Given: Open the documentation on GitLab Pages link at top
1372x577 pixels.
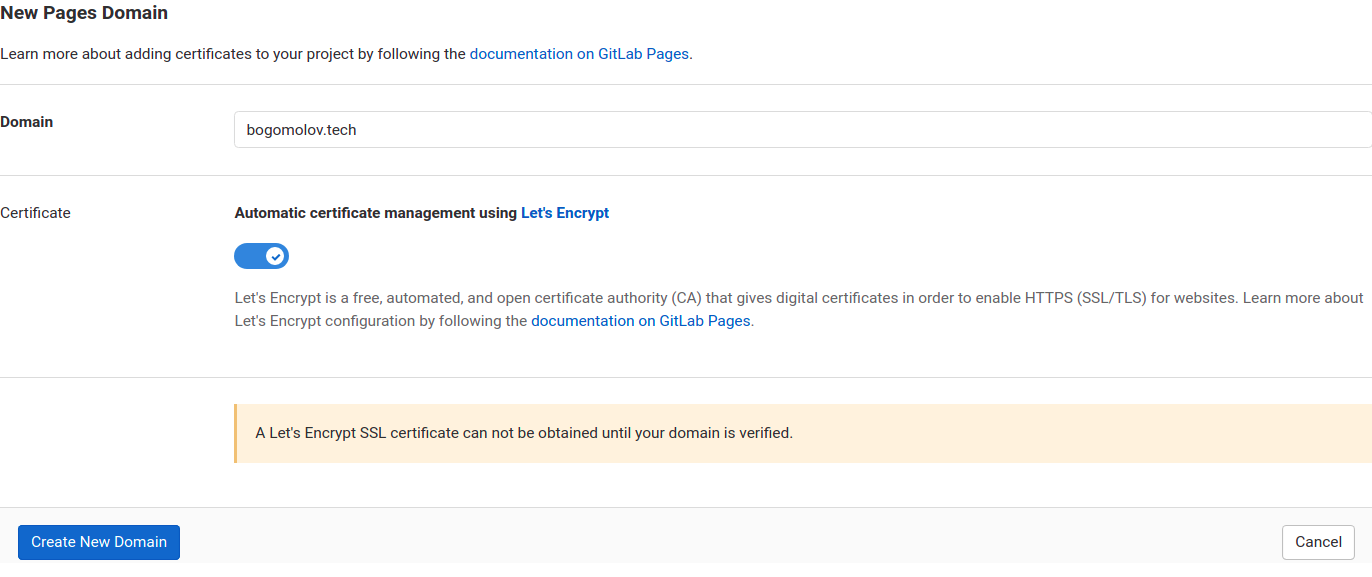Looking at the screenshot, I should click(579, 54).
